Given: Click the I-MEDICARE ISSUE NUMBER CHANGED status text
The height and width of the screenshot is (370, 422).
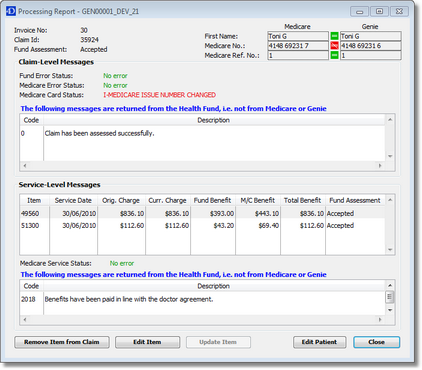Looking at the screenshot, I should pyautogui.click(x=159, y=95).
